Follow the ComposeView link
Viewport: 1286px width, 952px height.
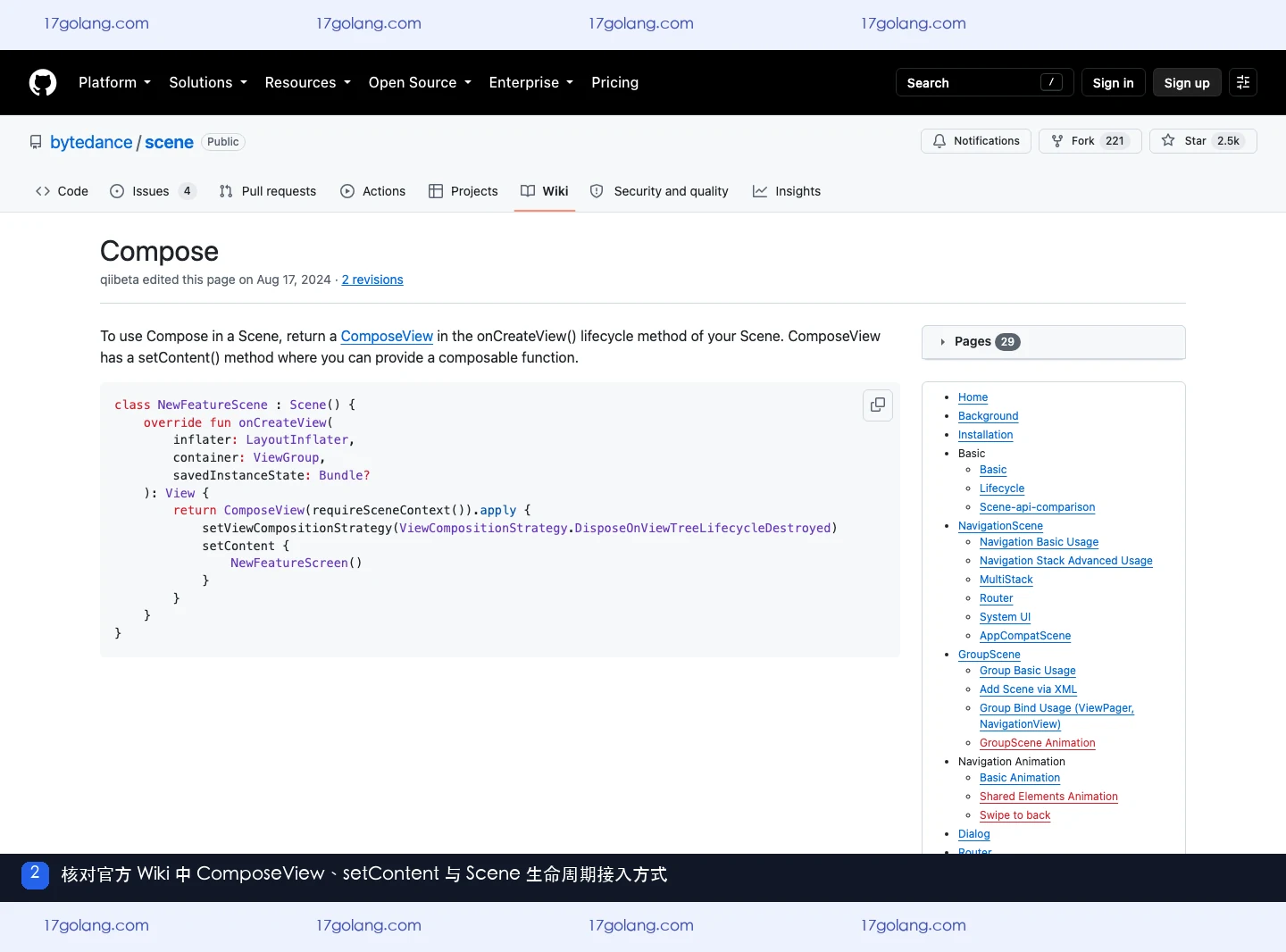coord(387,336)
